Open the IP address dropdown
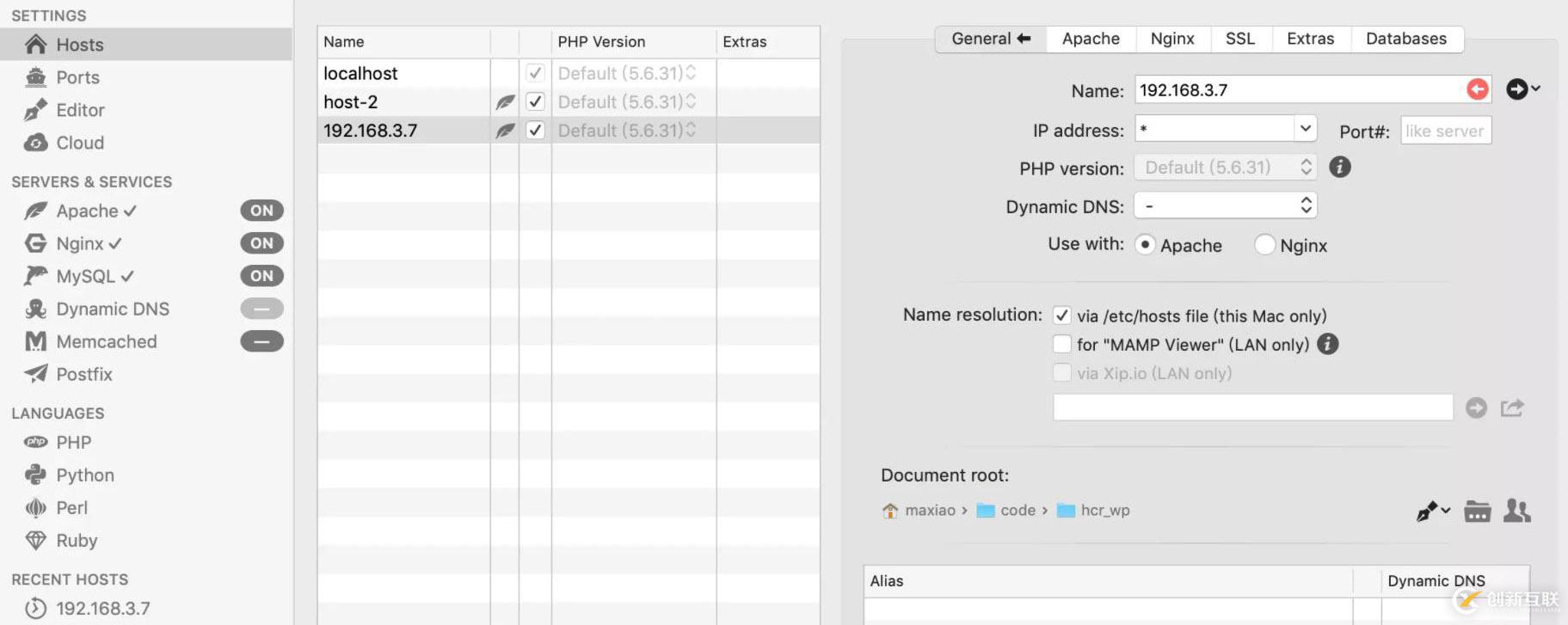The width and height of the screenshot is (1568, 625). point(1305,129)
